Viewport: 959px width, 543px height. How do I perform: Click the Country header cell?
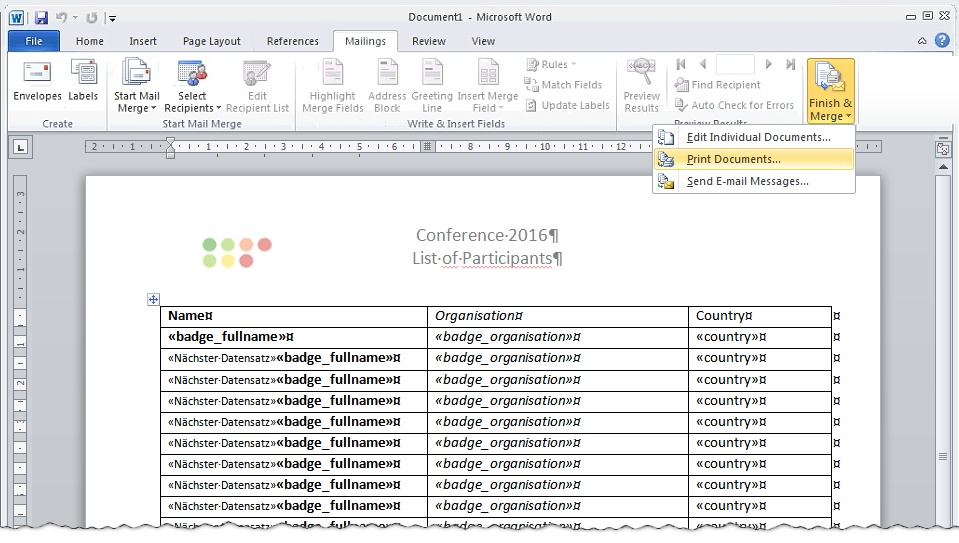click(x=760, y=316)
